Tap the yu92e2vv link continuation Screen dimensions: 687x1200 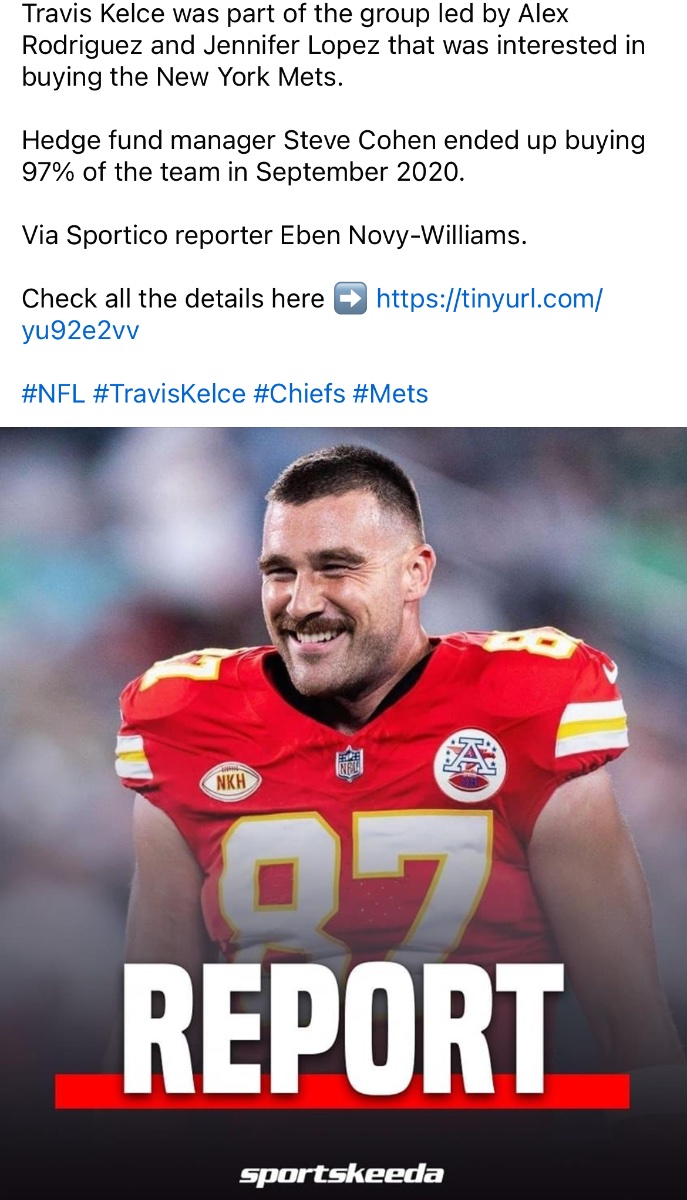[80, 330]
